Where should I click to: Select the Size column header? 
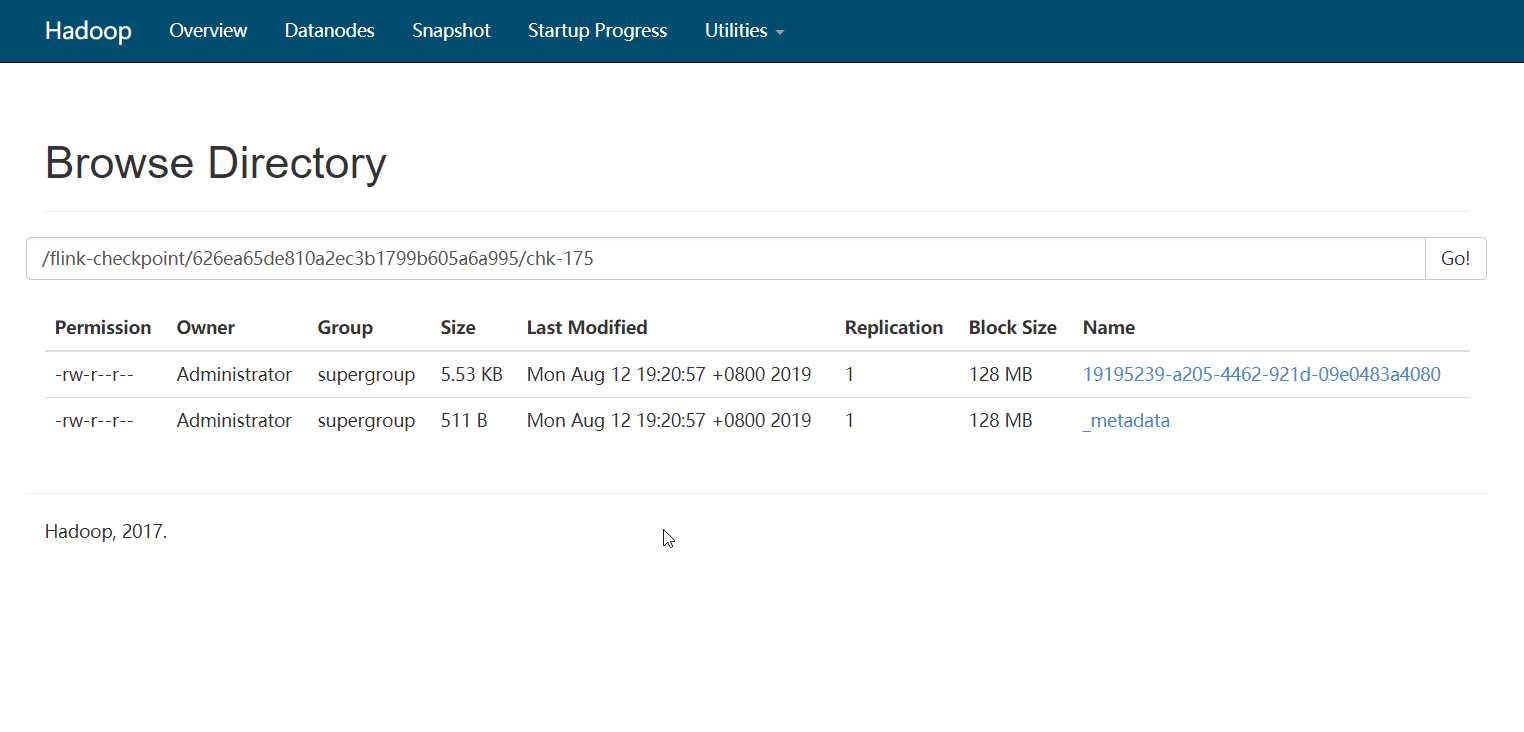coord(458,328)
